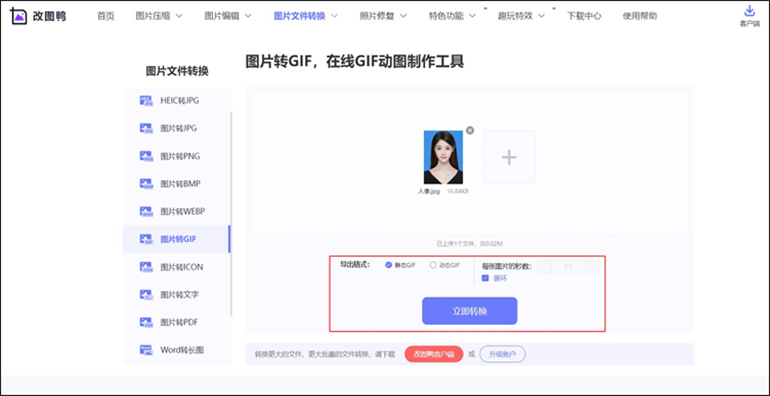Select the 图片转WEBP sidebar icon

pos(146,211)
